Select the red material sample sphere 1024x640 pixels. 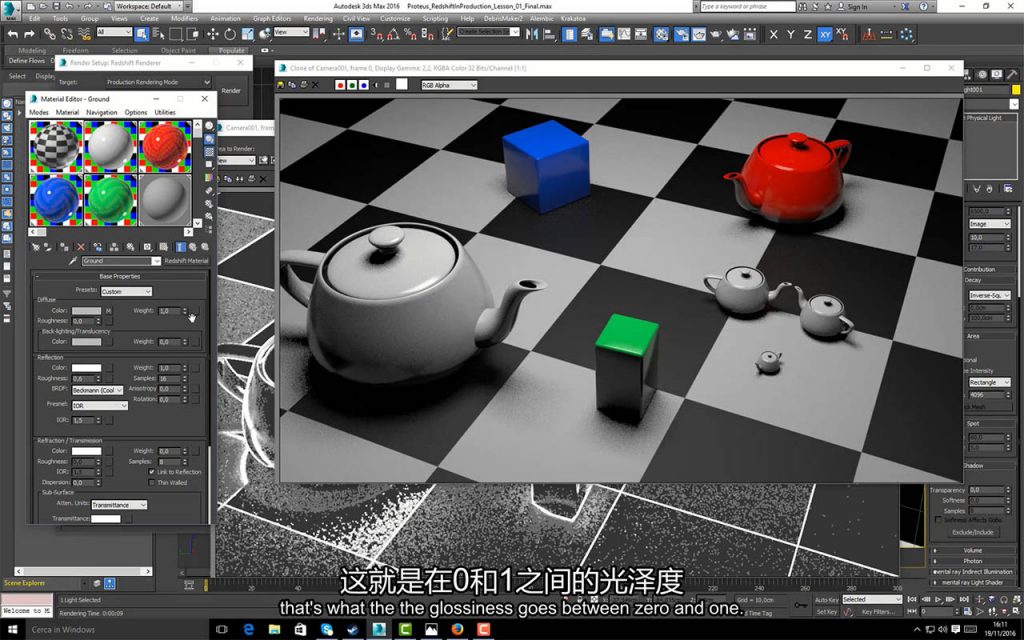[165, 146]
